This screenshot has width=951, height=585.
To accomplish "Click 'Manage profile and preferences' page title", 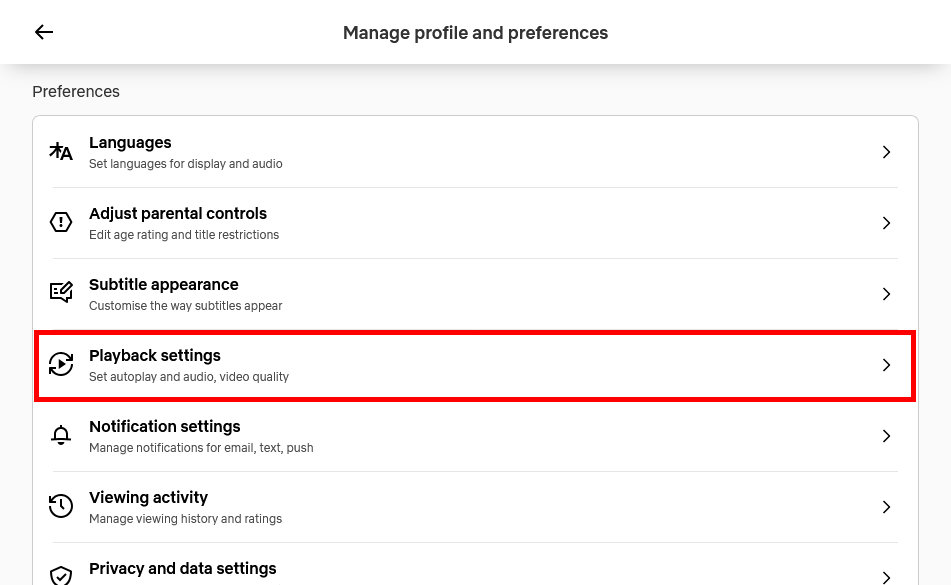I will (x=476, y=33).
